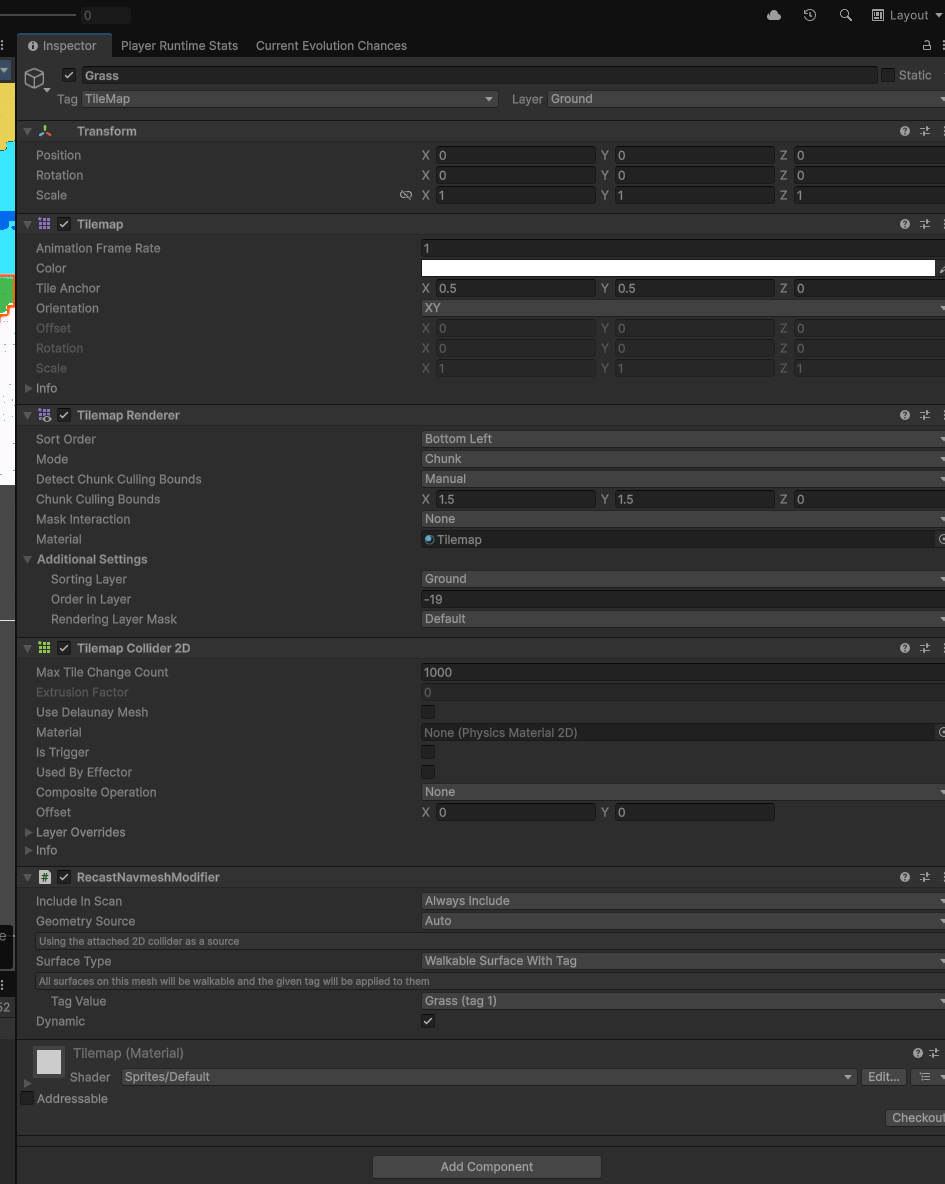Toggle the Static checkbox
The height and width of the screenshot is (1184, 945).
pos(888,75)
